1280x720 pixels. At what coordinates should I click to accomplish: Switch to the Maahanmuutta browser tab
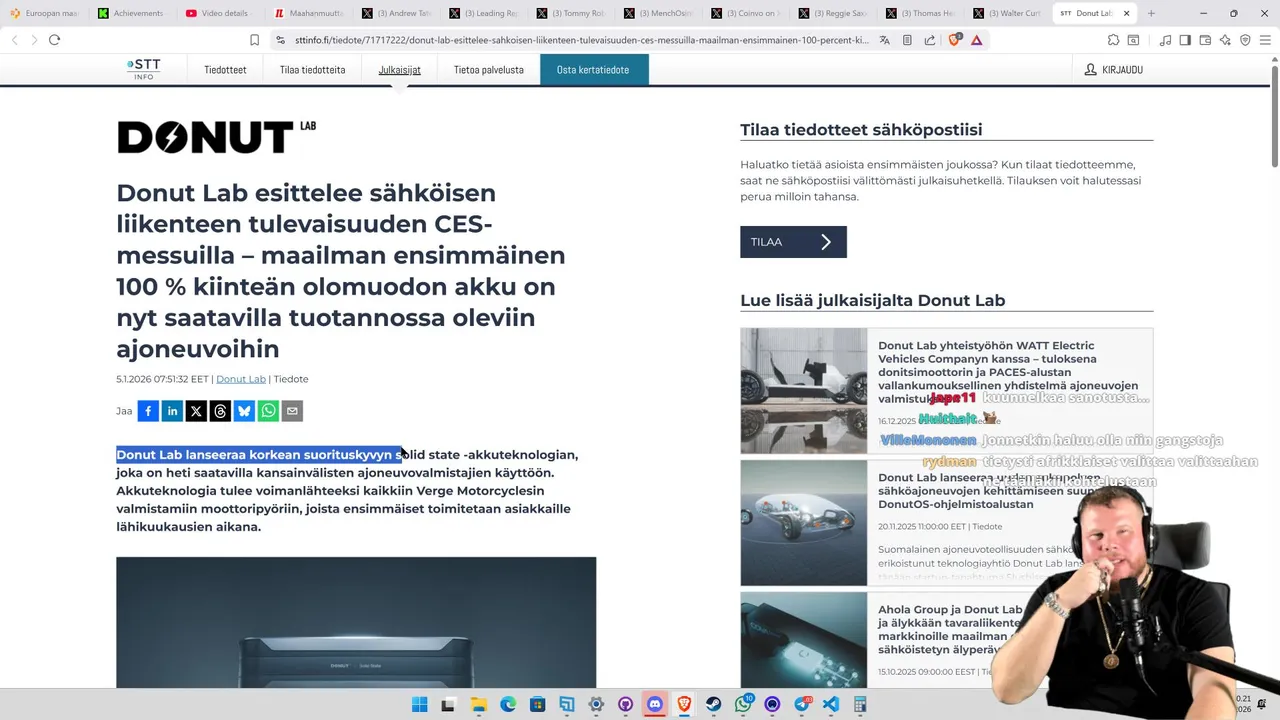[306, 13]
